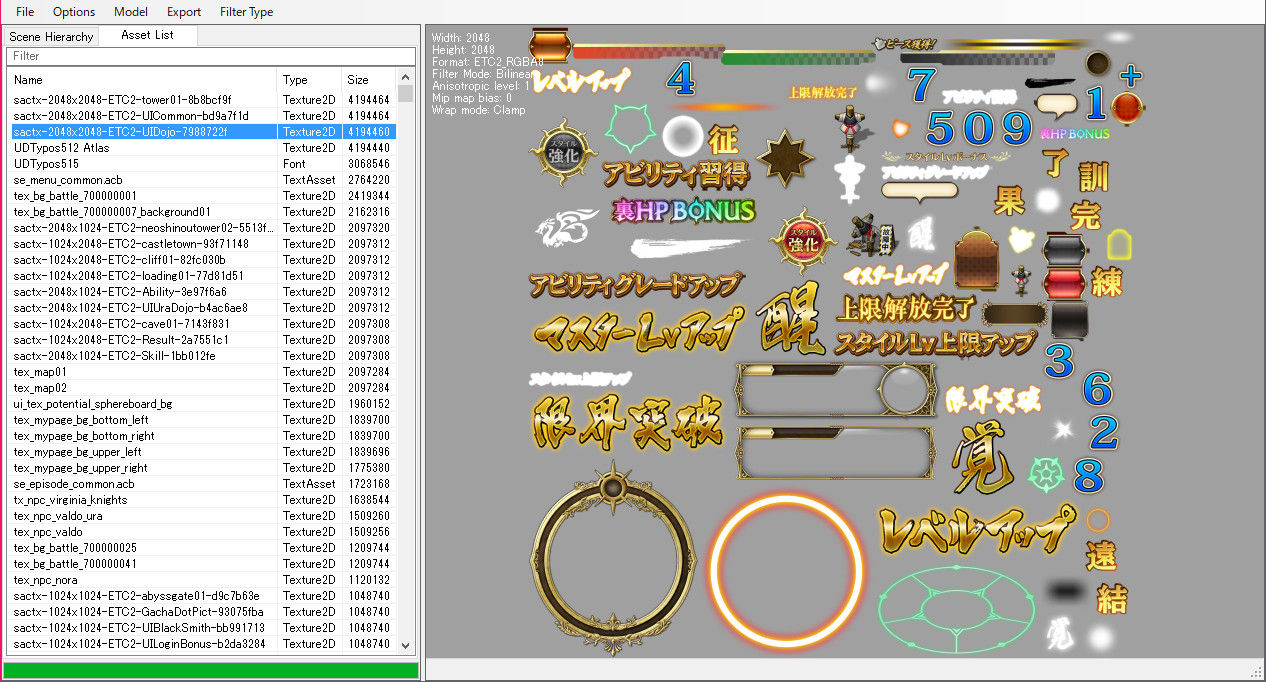Select sactx-1024x2048-ETC2-cliff01-82fc030b asset
Viewport: 1266px width, 682px height.
203,260
